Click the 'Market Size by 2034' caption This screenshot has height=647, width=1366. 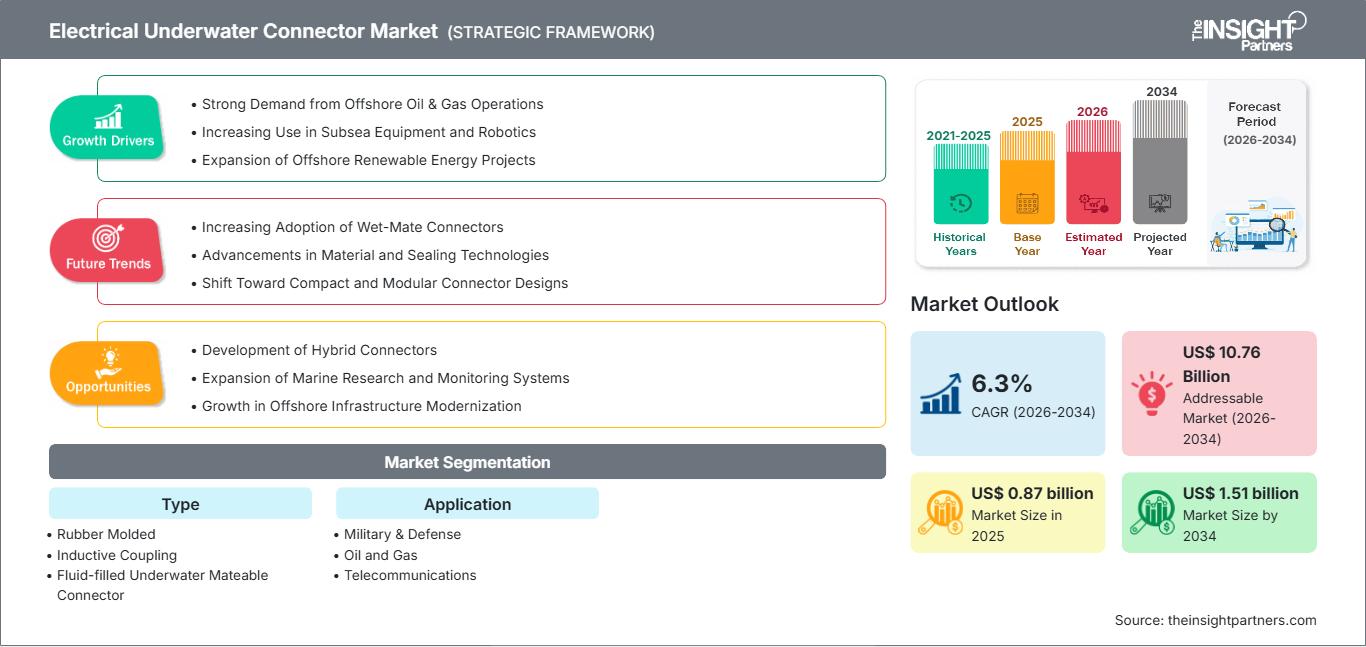pos(1228,526)
